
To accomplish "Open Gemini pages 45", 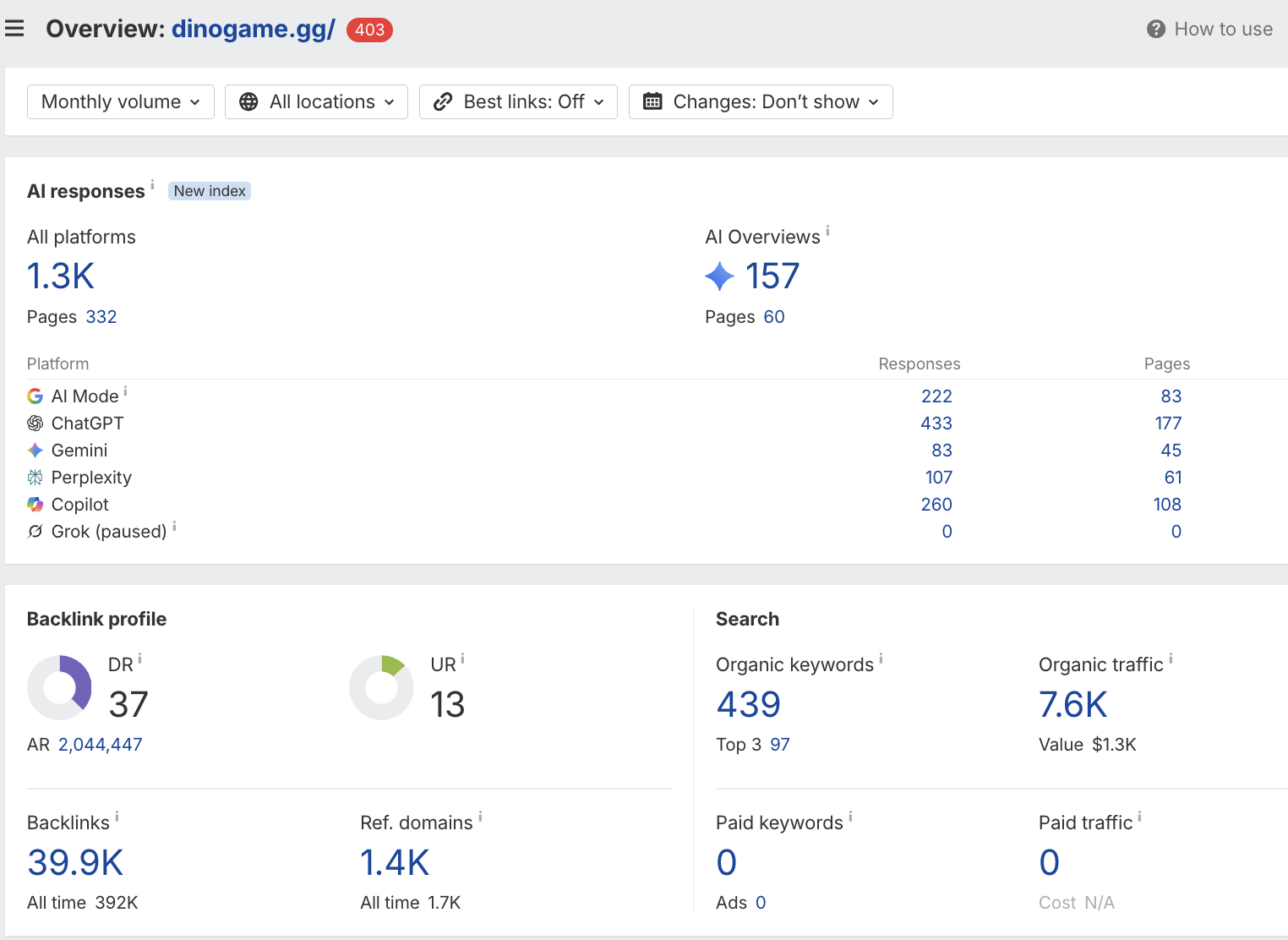I will (x=1171, y=451).
